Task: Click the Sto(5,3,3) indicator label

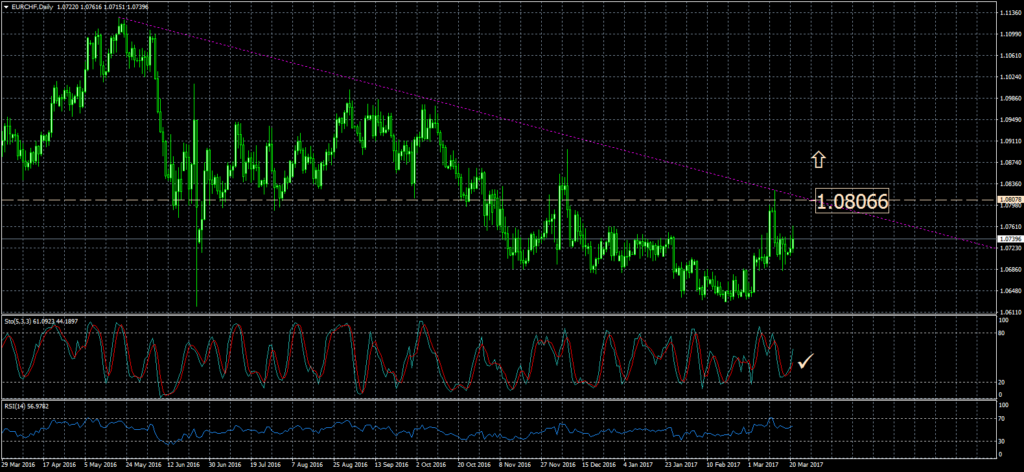Action: [x=22, y=322]
